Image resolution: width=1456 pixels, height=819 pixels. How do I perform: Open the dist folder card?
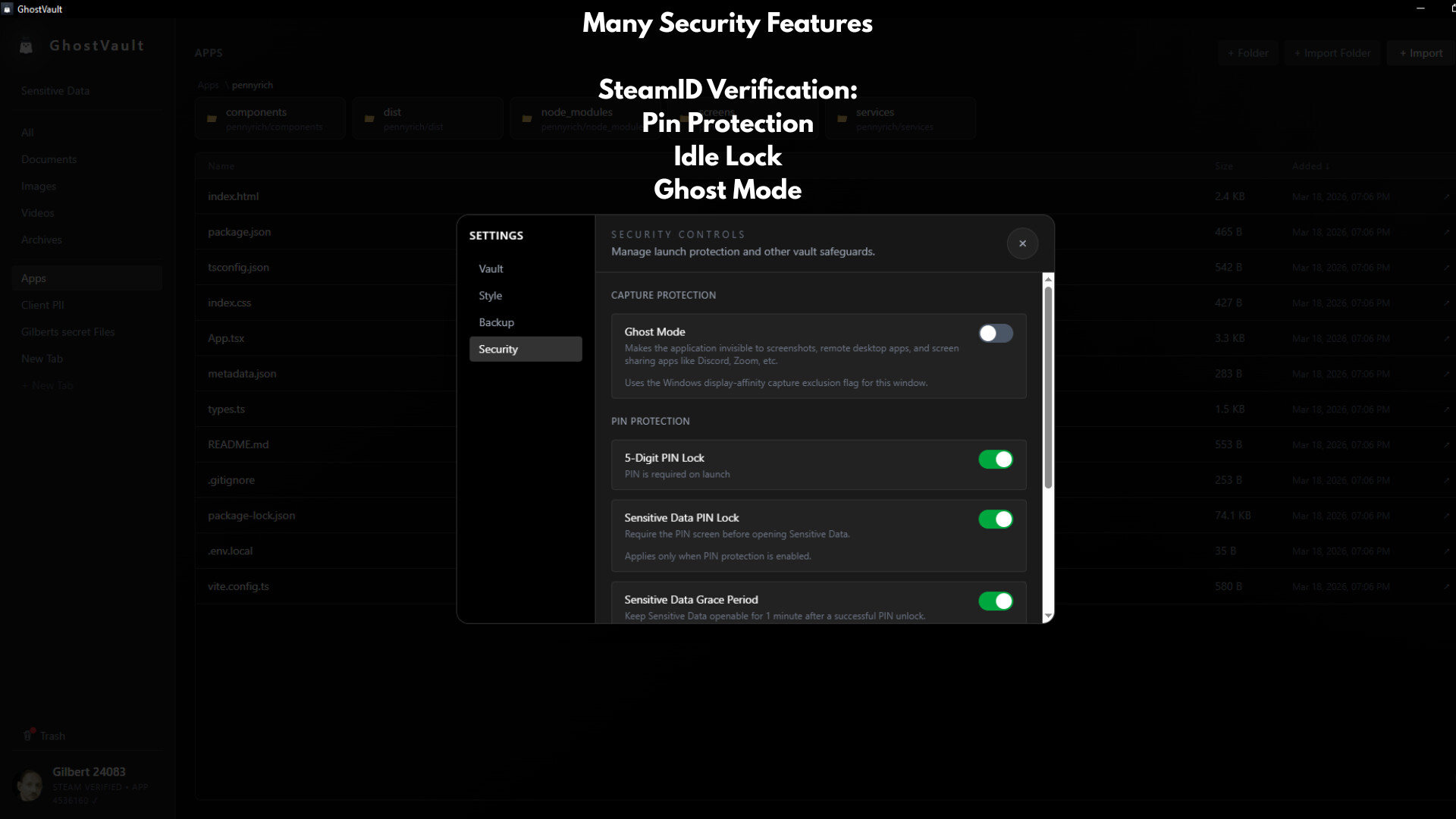428,118
